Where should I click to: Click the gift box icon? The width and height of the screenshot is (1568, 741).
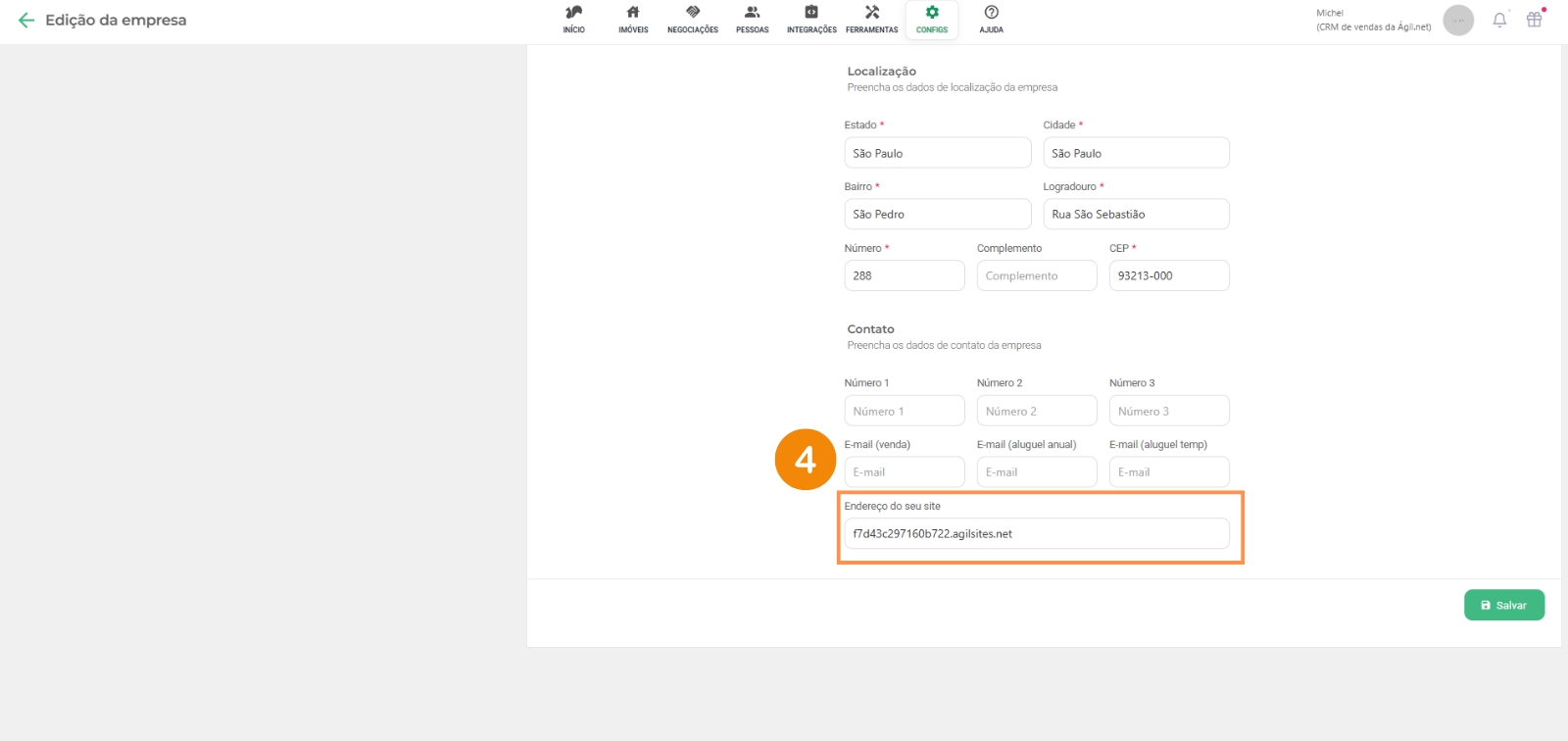coord(1535,20)
